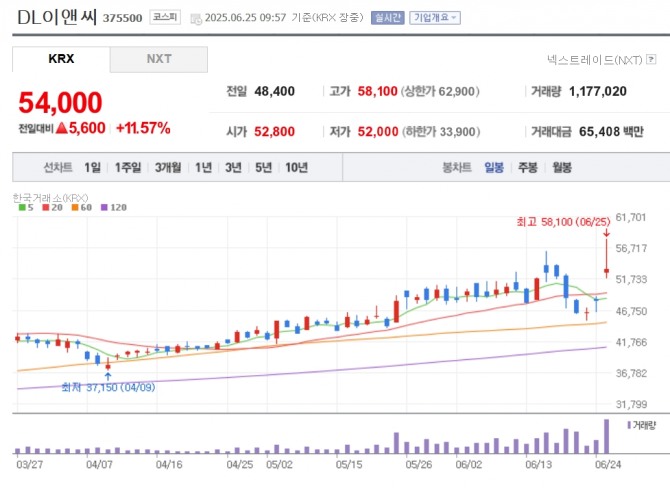Select the KRX exchange tab

61,59
